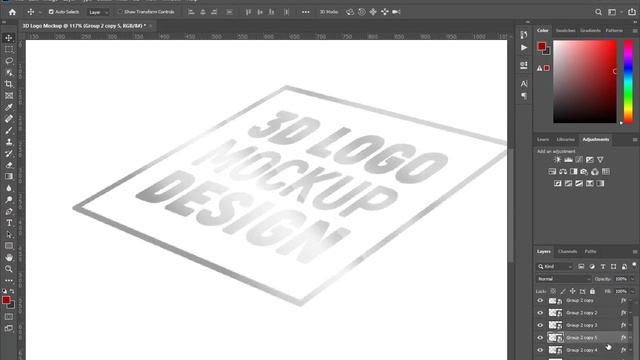Screen dimensions: 640x360
Task: Click the three-dots more align options button
Action: coord(305,12)
